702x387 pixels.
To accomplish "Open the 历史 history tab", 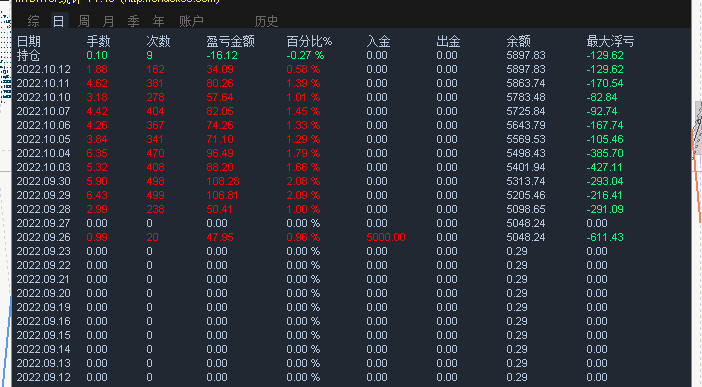I will [x=266, y=21].
